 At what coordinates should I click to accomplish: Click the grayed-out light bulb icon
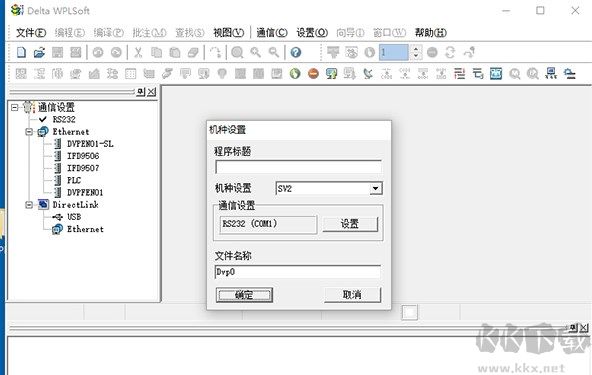coord(222,73)
